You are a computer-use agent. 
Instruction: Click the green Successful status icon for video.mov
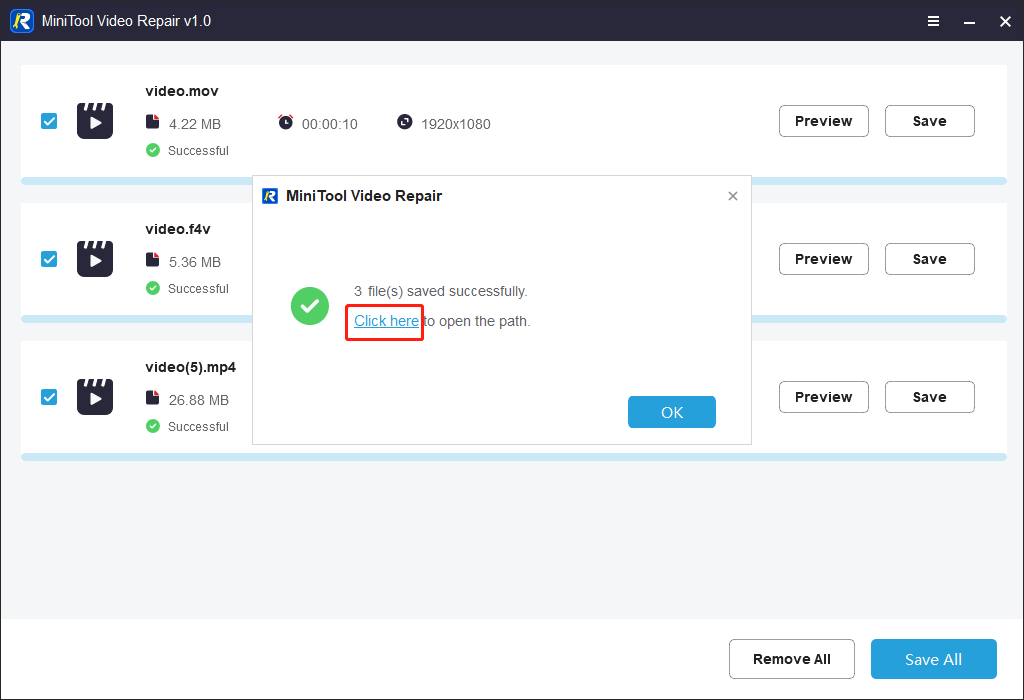(x=153, y=150)
